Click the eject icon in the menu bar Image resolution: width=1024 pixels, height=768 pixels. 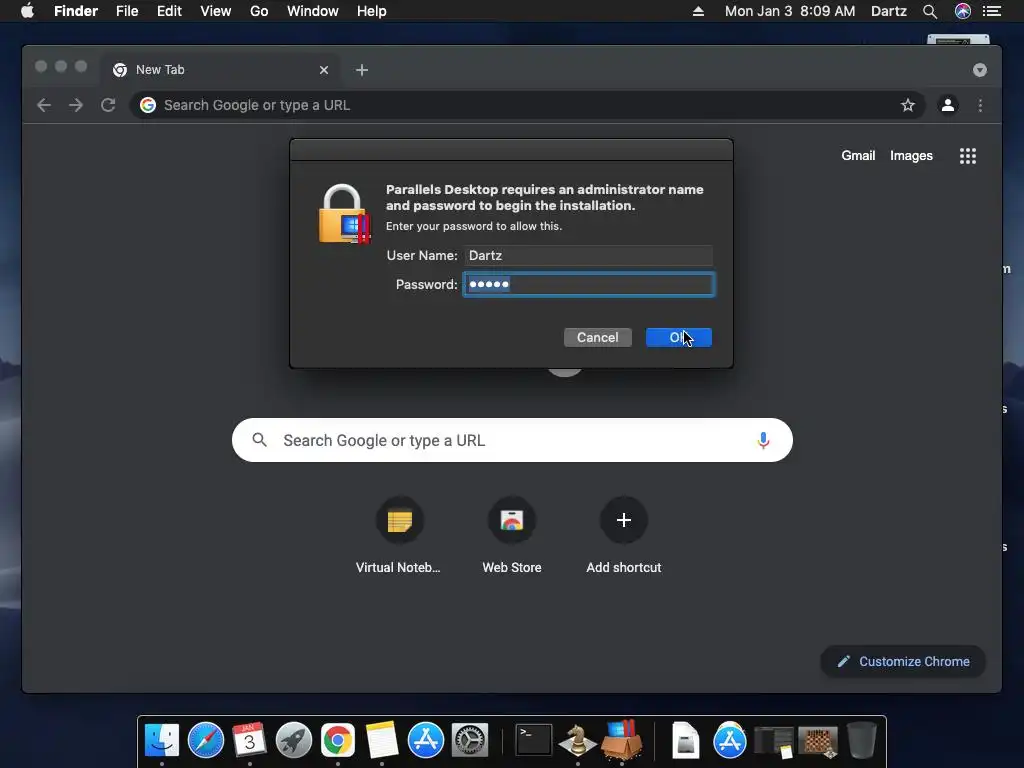(x=698, y=11)
